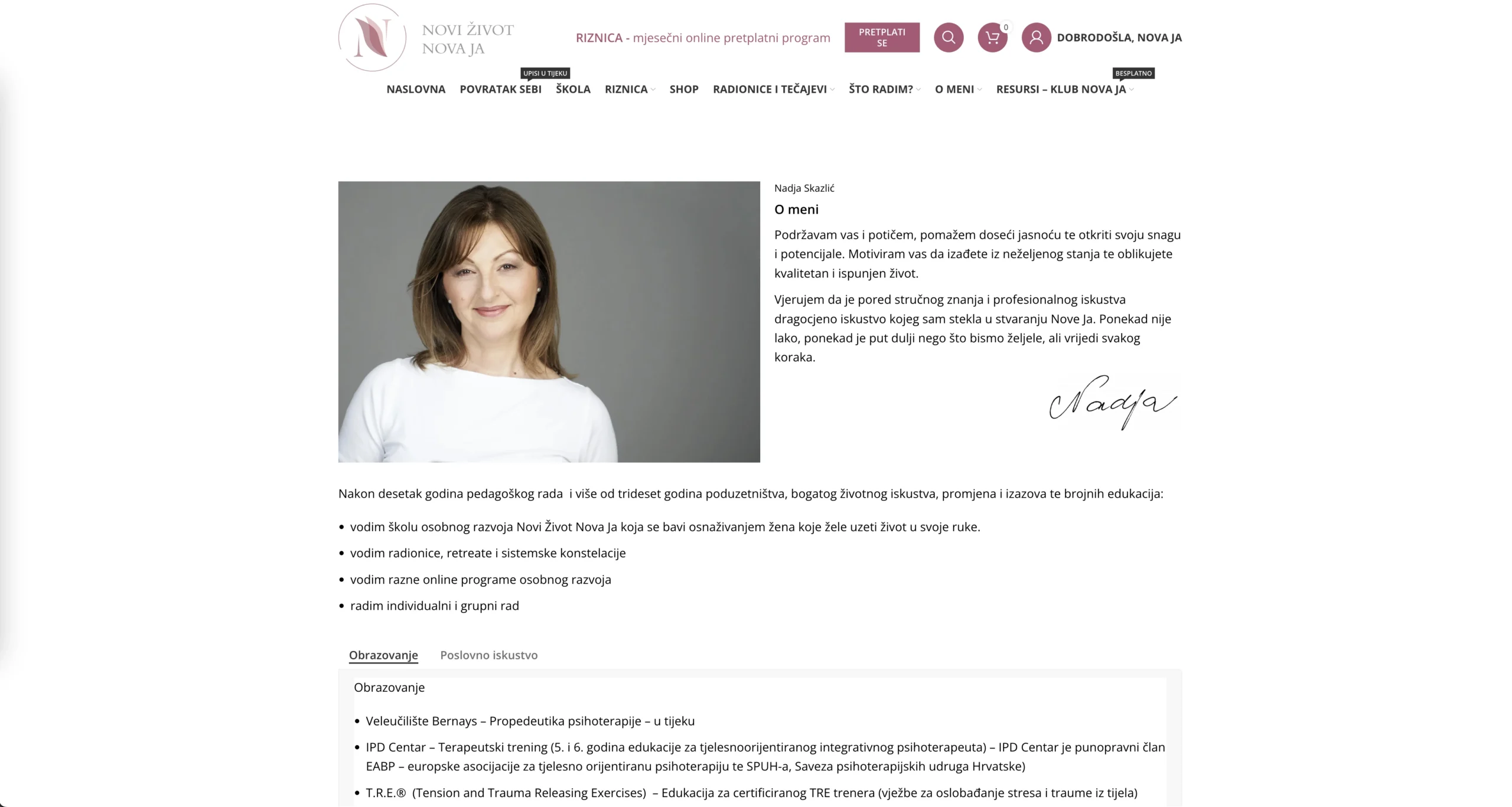Switch to the Poslovno iskustvo tab
Viewport: 1512px width, 807px height.
click(488, 655)
